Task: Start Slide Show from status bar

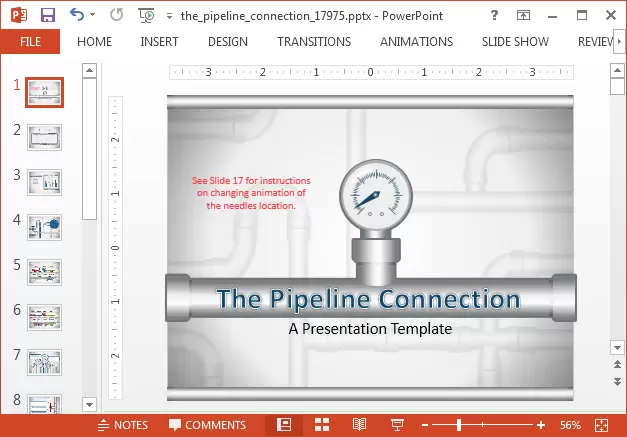Action: tap(396, 425)
